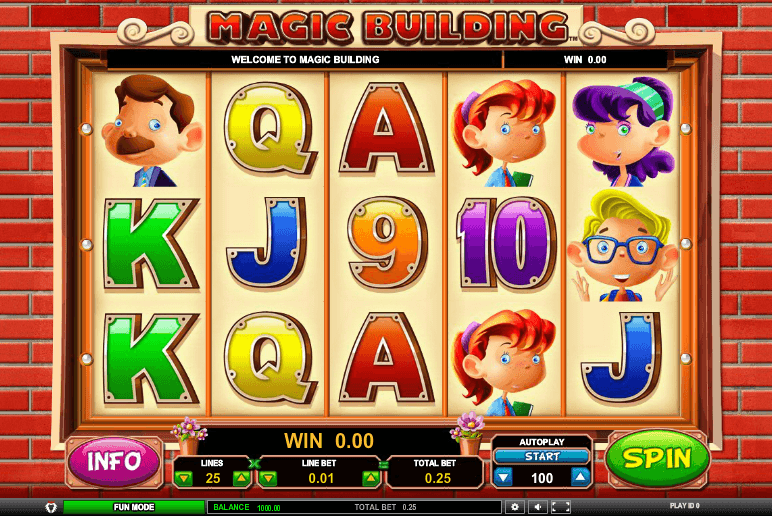Click the purple-haired girl symbol
This screenshot has height=516, width=772.
click(x=623, y=131)
